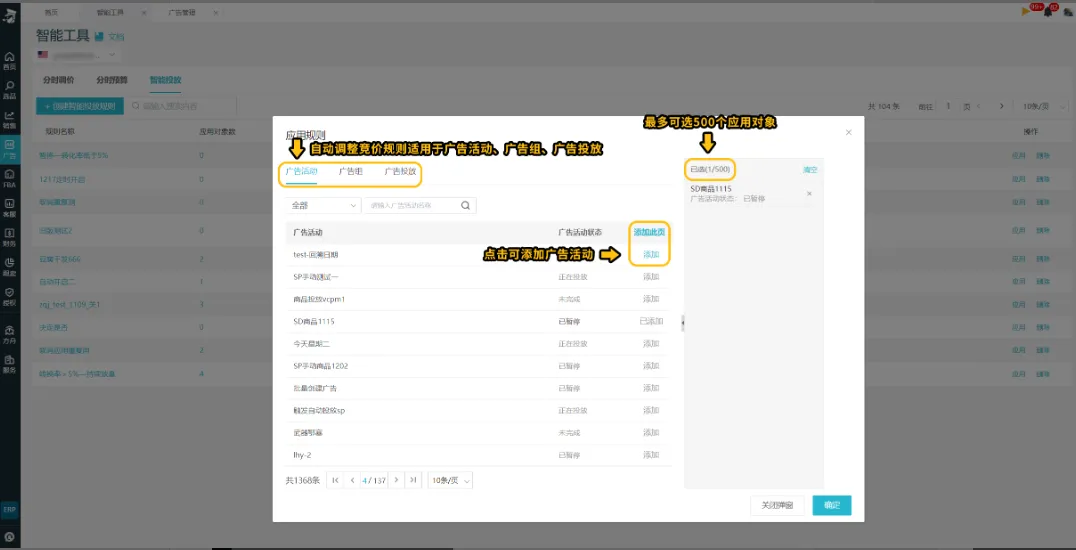This screenshot has height=550, width=1076.
Task: Open the 全部 filter dropdown
Action: [323, 205]
